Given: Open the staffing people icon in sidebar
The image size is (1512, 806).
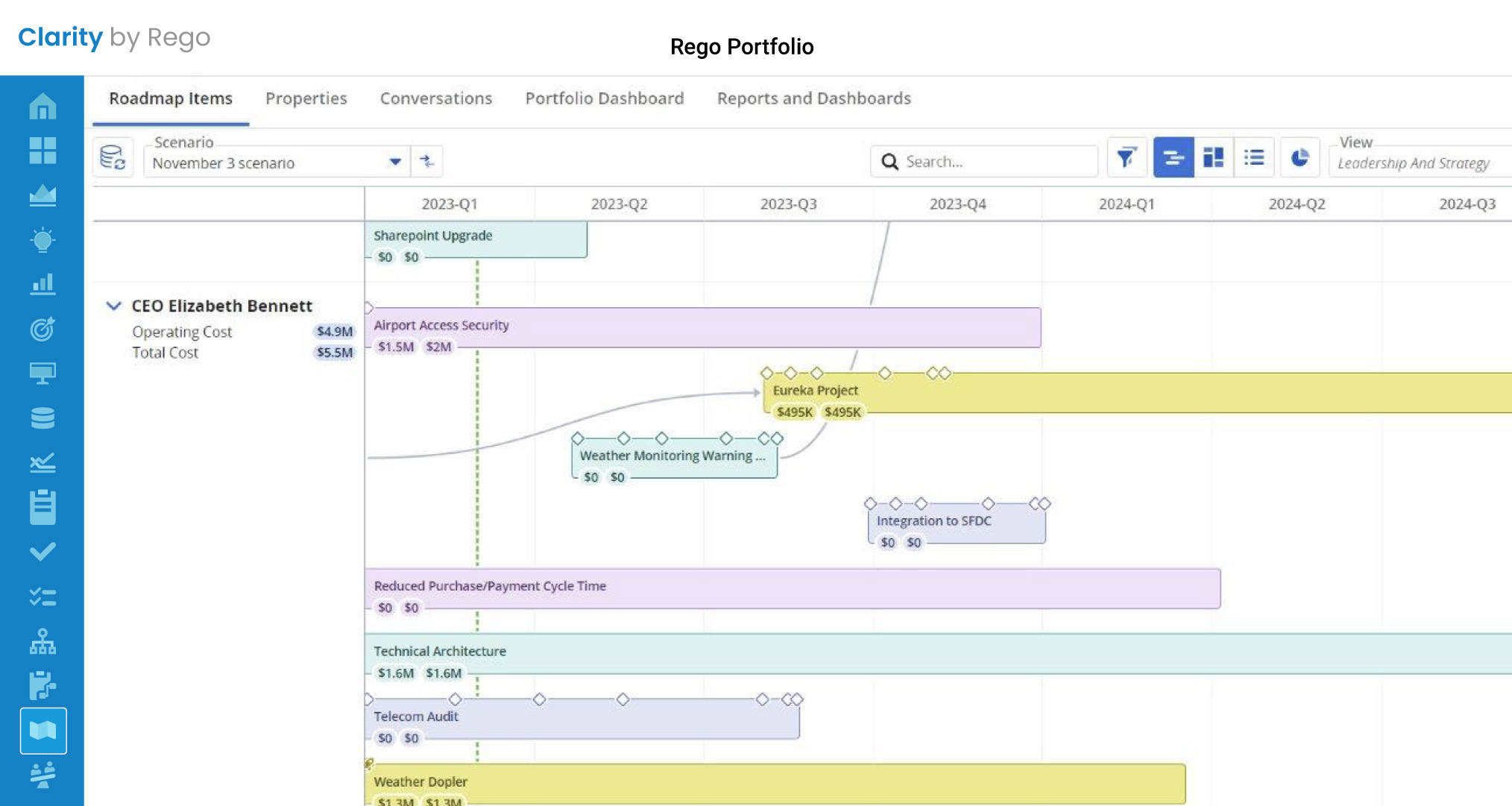Looking at the screenshot, I should pyautogui.click(x=42, y=775).
